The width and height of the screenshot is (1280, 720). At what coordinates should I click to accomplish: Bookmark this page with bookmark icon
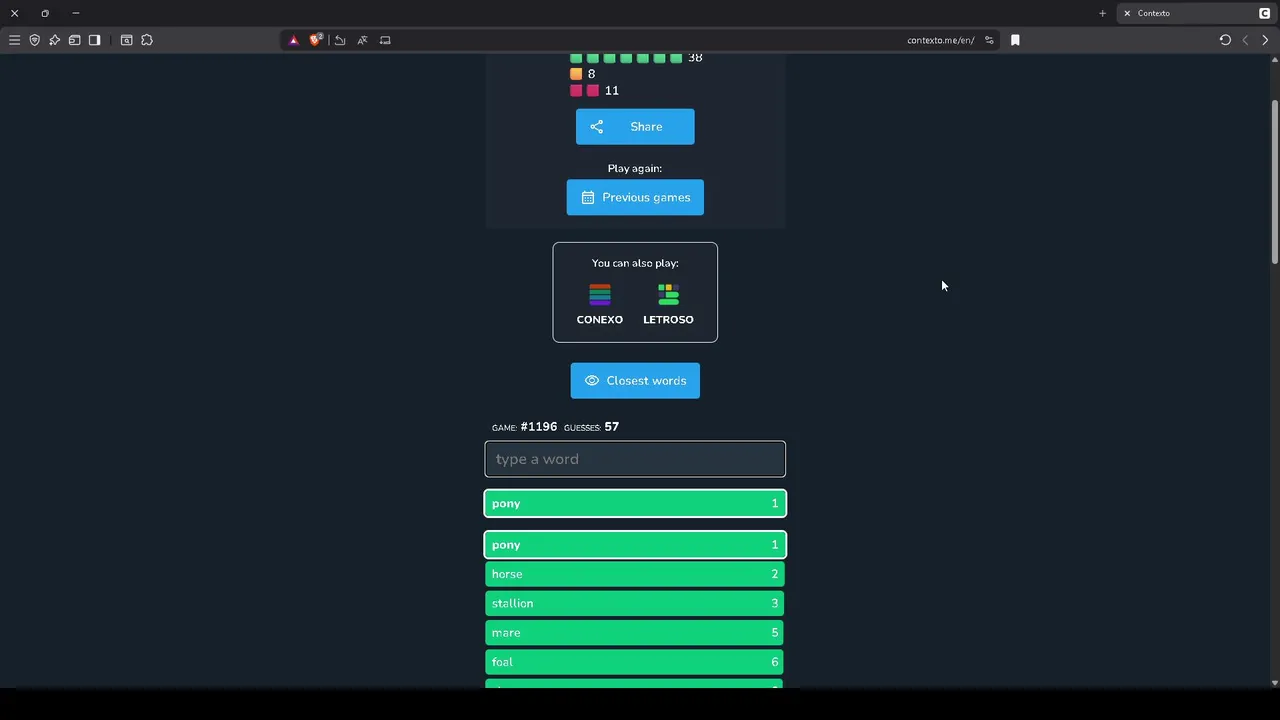point(1015,40)
